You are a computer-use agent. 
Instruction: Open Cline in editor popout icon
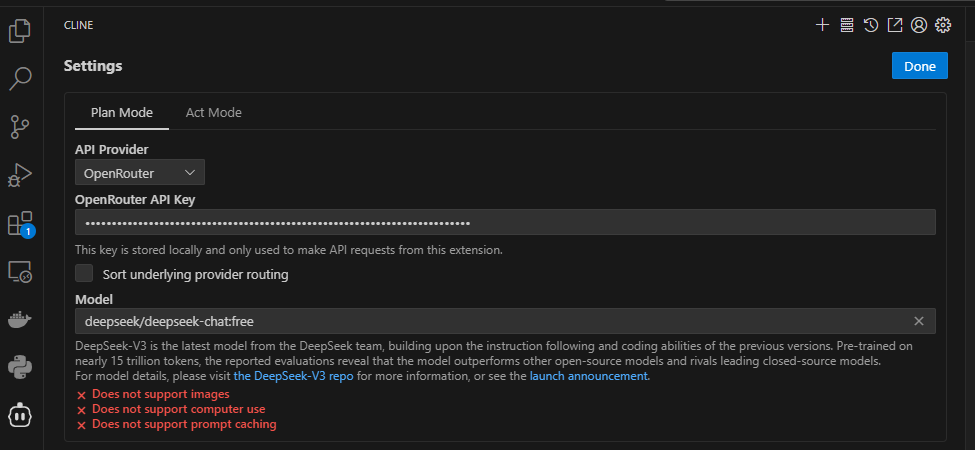click(894, 25)
